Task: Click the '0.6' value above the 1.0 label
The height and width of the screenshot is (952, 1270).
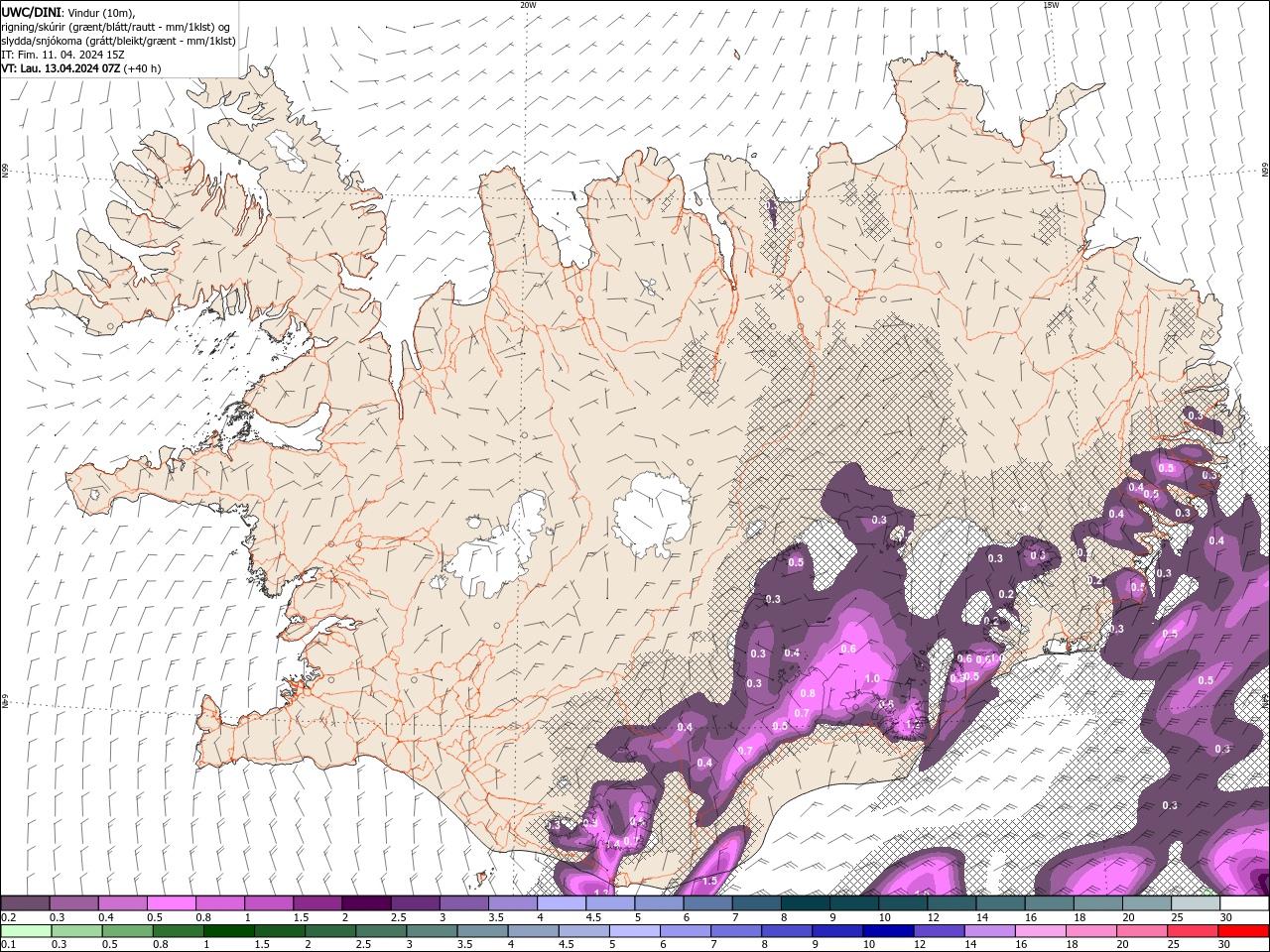Action: (847, 649)
